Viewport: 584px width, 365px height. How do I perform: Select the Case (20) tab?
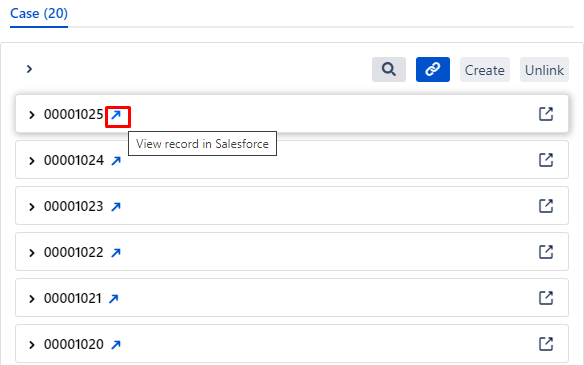tap(39, 14)
